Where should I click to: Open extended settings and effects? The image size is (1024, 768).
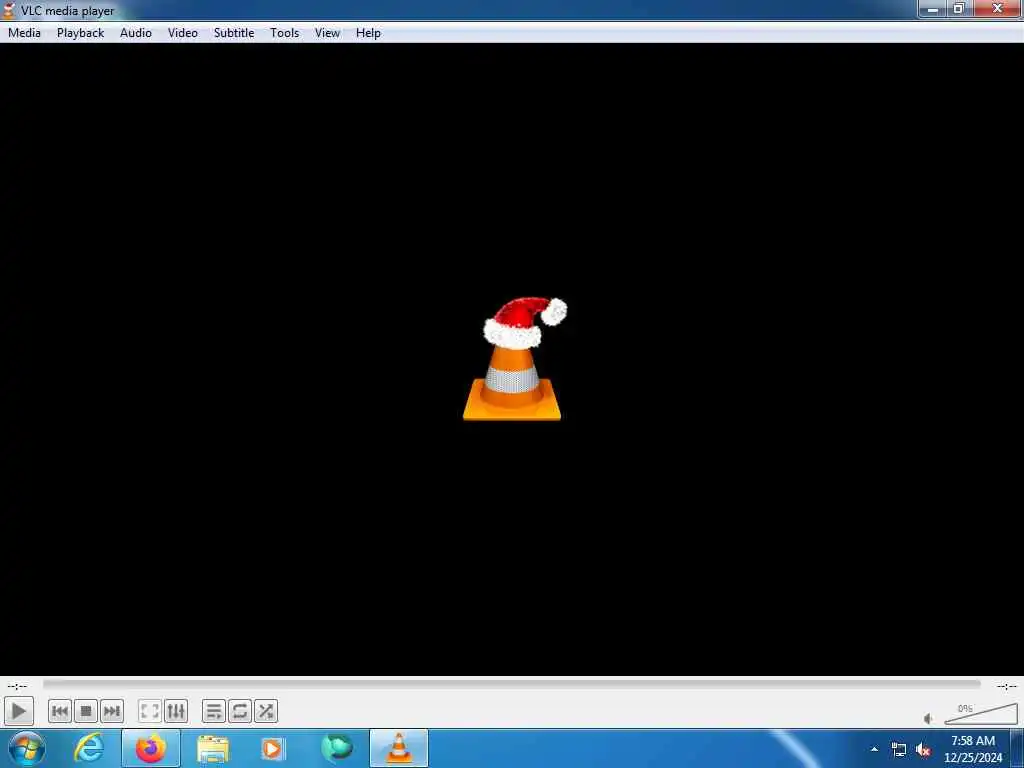pyautogui.click(x=176, y=711)
